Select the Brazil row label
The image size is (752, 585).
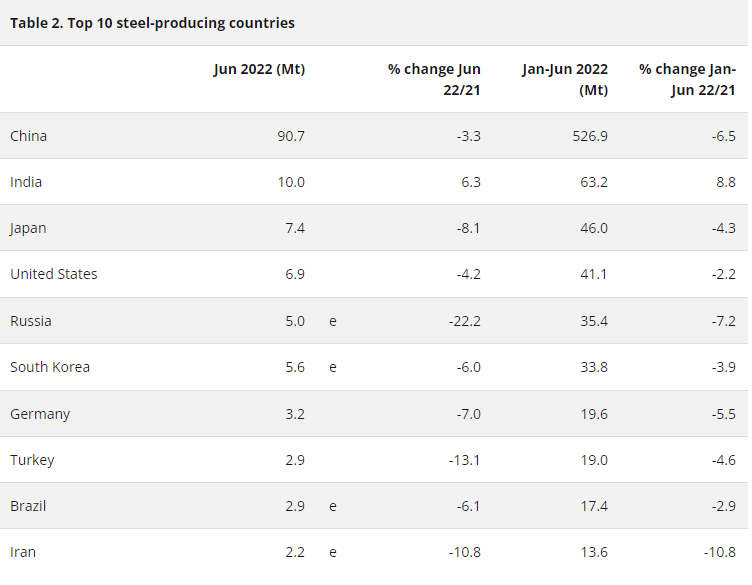coord(28,506)
